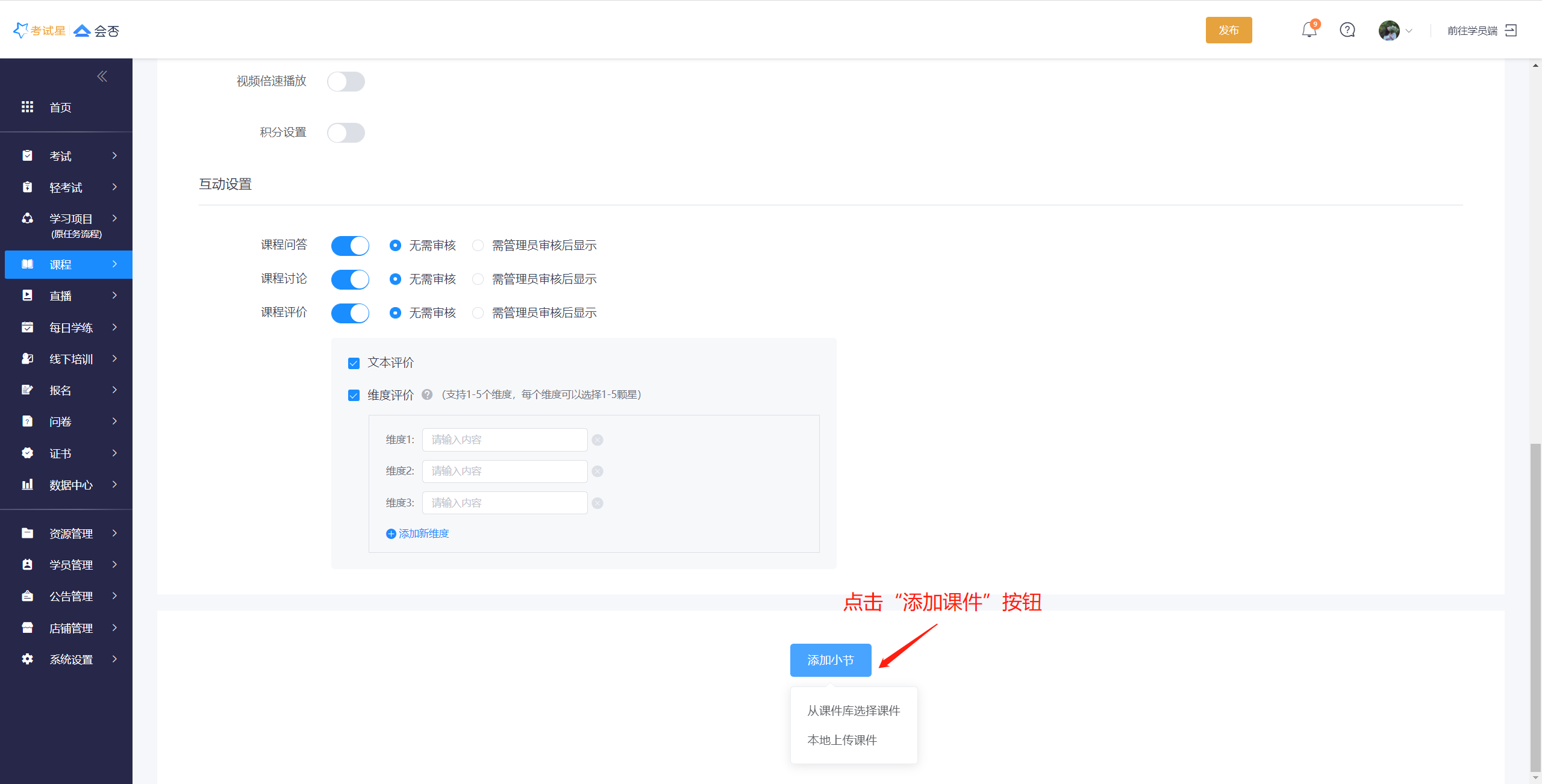
Task: Remove 维度1 with its delete icon
Action: (597, 440)
